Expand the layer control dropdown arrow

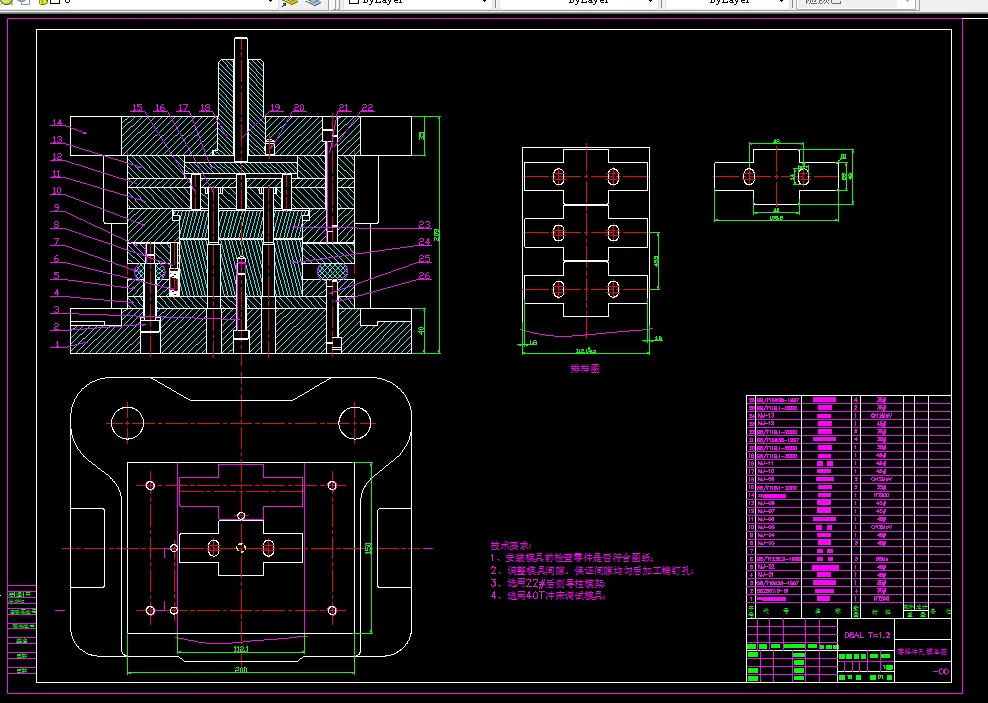[x=271, y=3]
